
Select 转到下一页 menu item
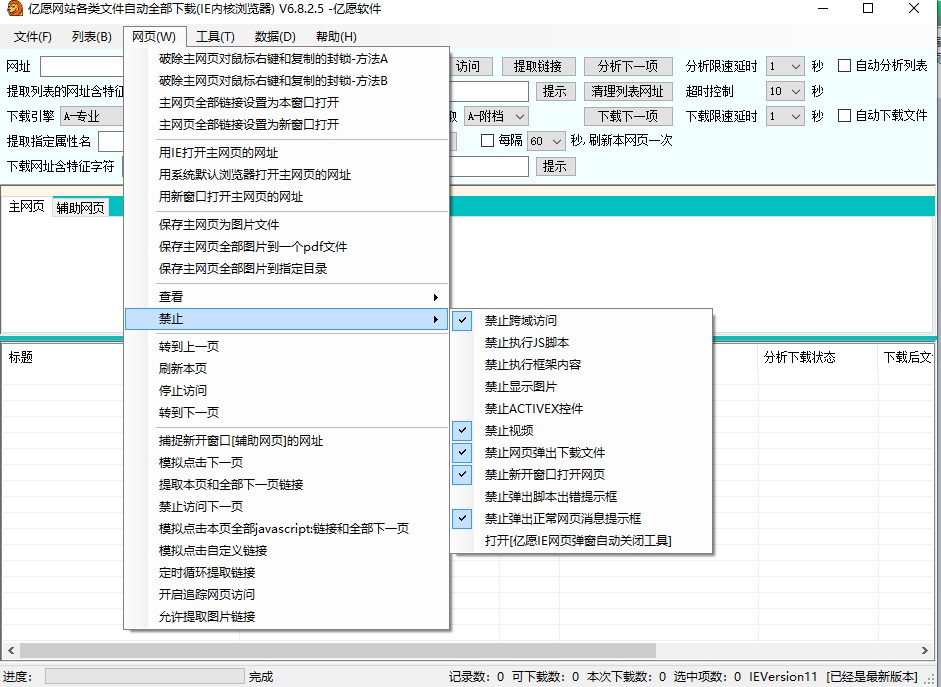[x=287, y=413]
